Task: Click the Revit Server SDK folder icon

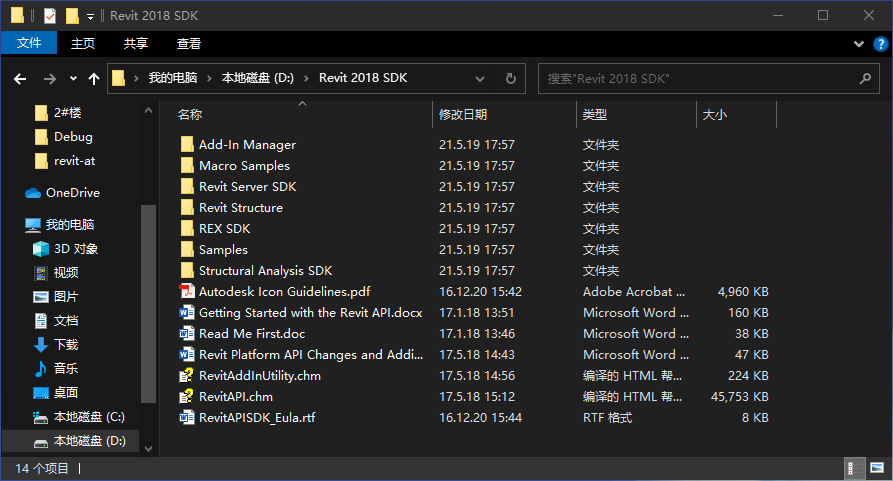Action: click(x=187, y=187)
